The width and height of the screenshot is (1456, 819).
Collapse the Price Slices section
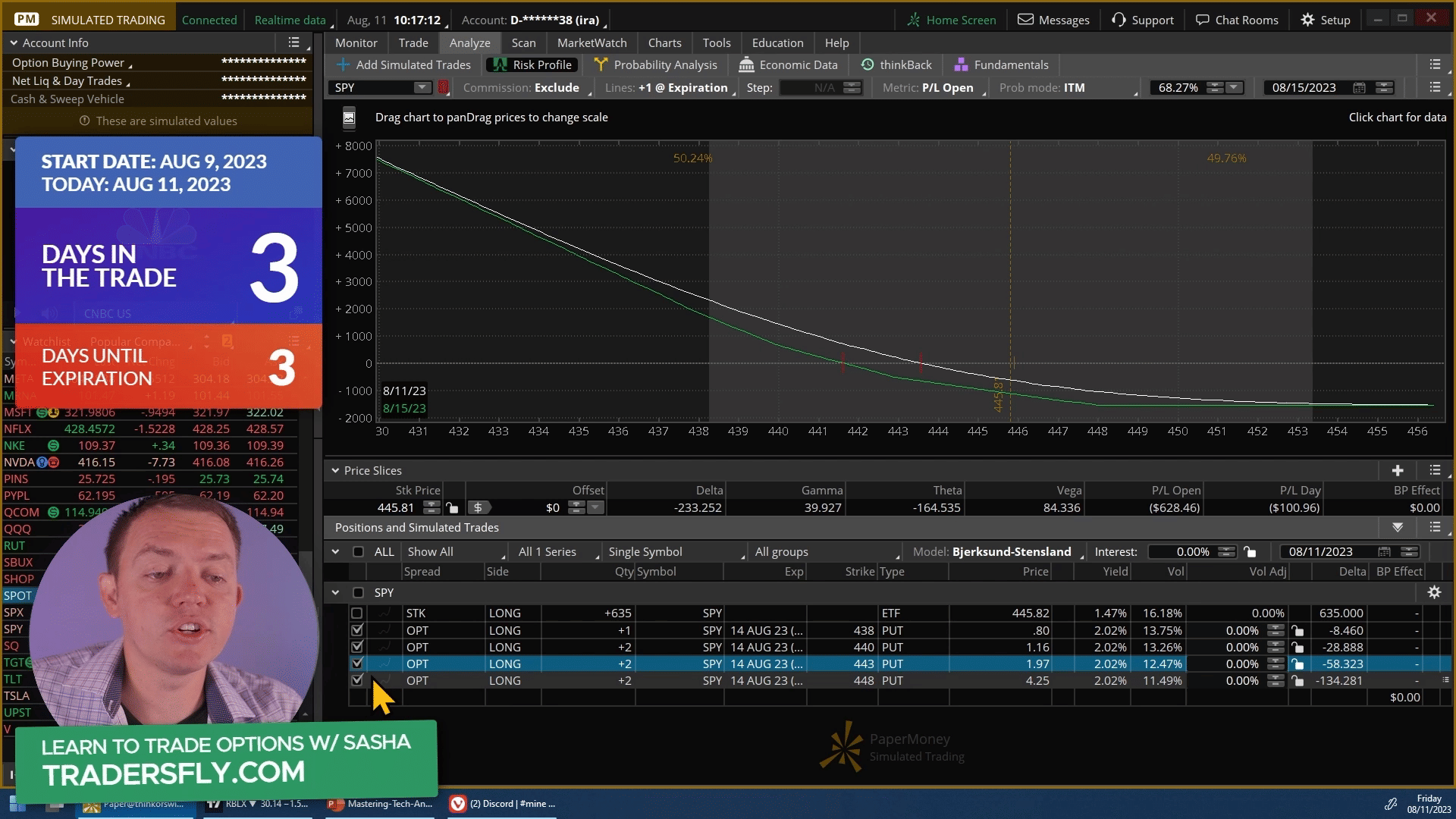pos(335,470)
